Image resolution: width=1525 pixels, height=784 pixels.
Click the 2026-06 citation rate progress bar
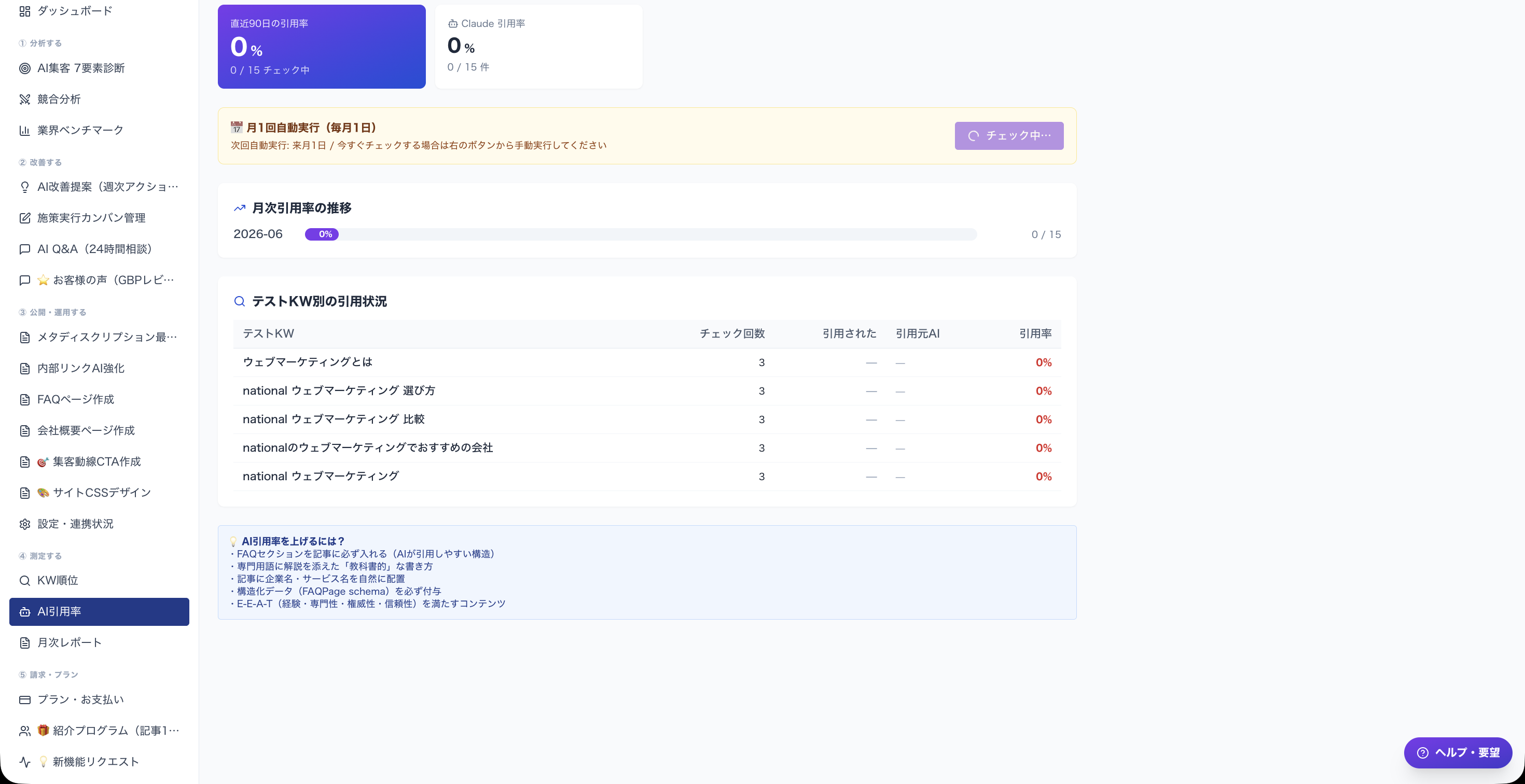(x=641, y=234)
